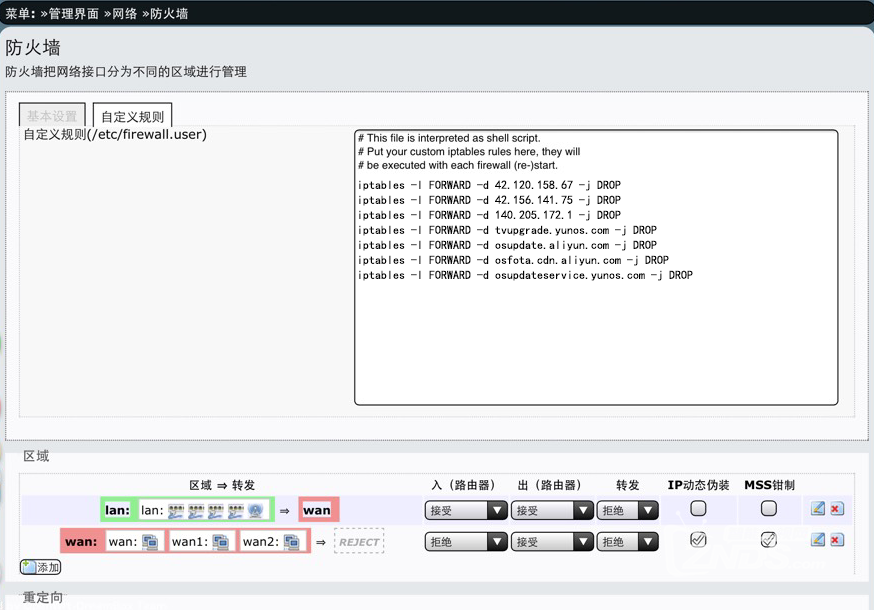
Task: Click the rule dropping tvupgrade.yunos.com
Action: tap(507, 230)
